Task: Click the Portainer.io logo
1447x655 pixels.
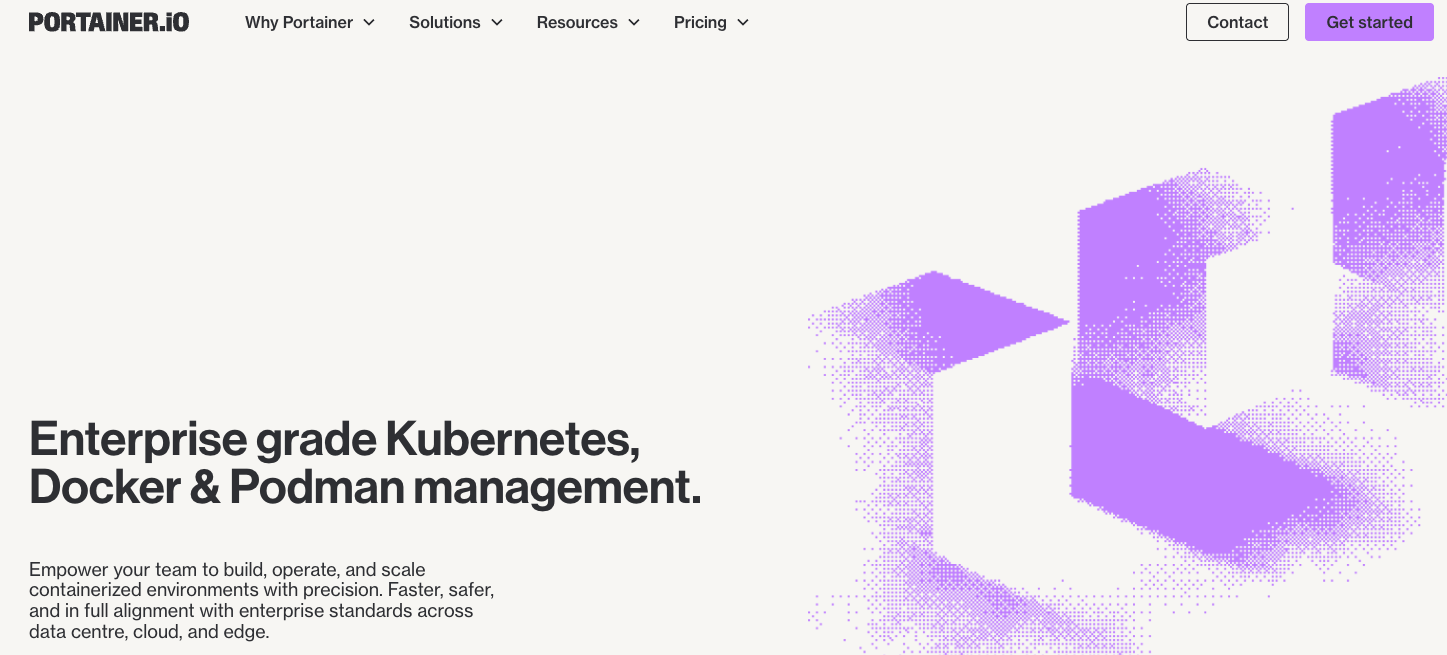Action: [x=109, y=22]
